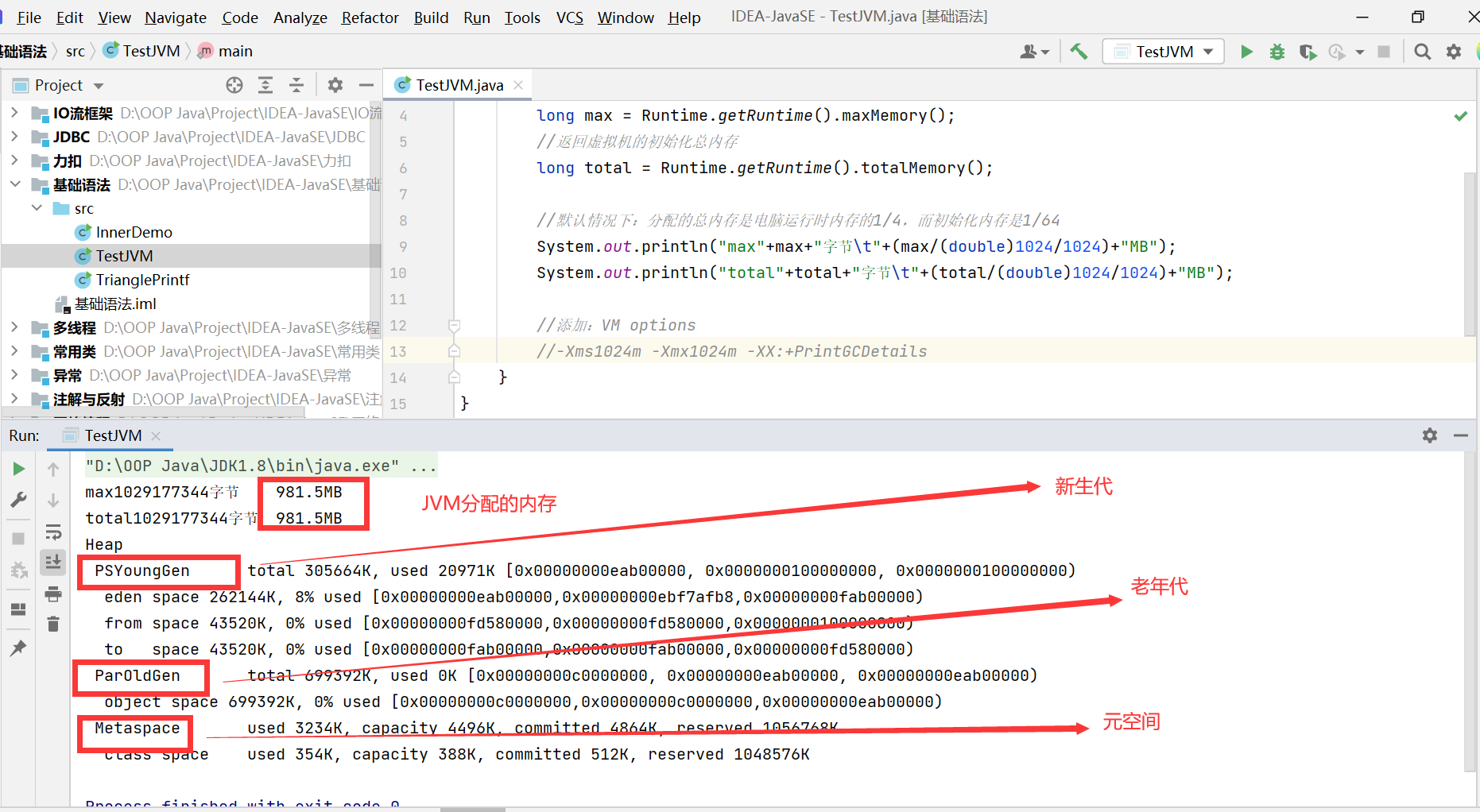Image resolution: width=1480 pixels, height=812 pixels.
Task: Click the Stop square in main toolbar
Action: click(x=1384, y=52)
